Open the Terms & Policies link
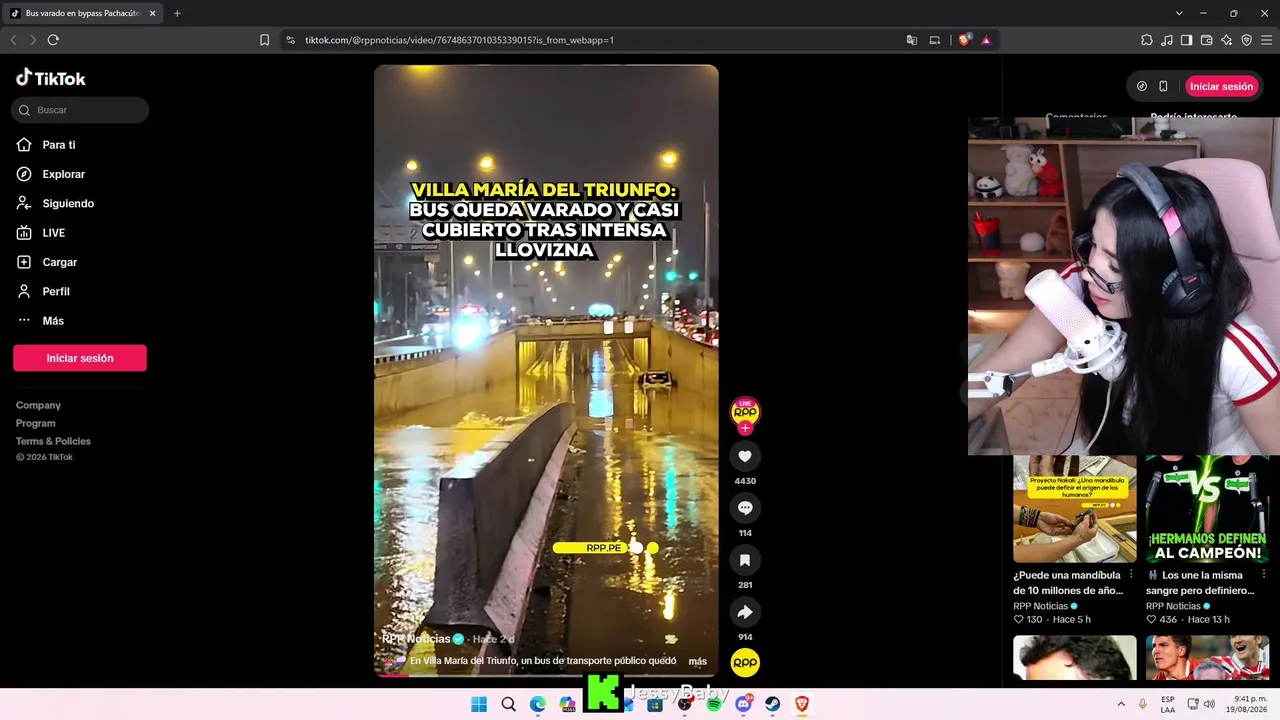The image size is (1280, 720). [x=53, y=441]
